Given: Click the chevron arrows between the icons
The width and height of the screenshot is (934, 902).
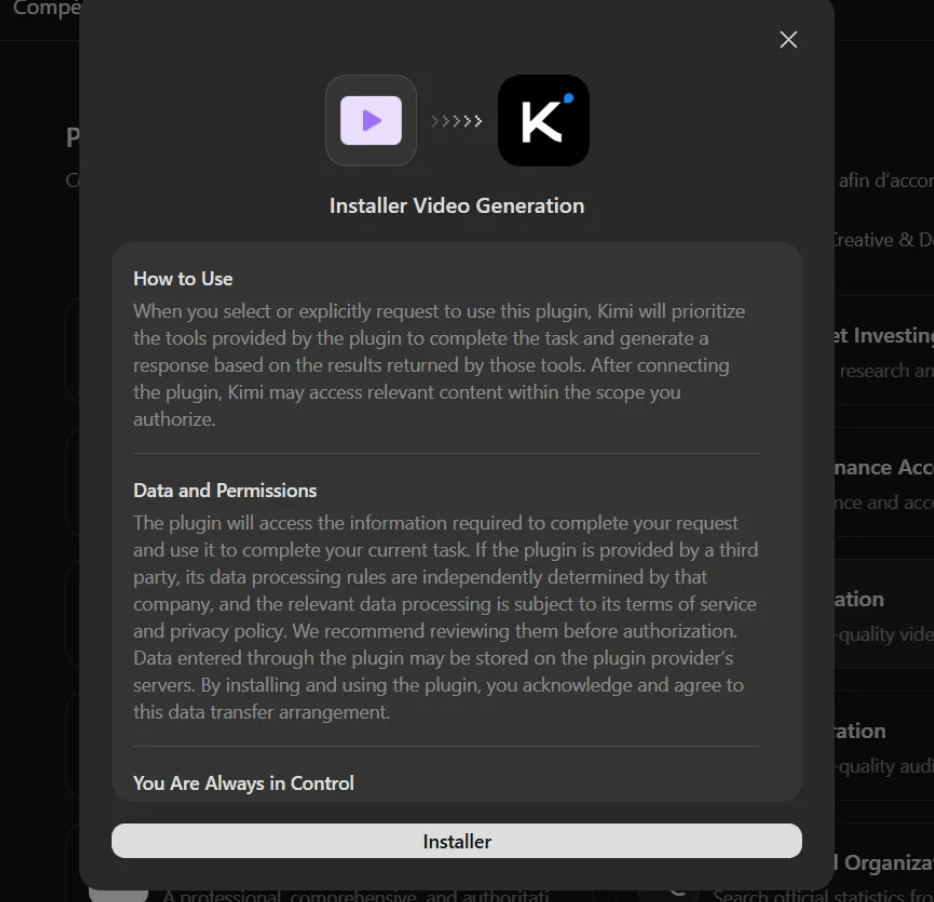Looking at the screenshot, I should (457, 122).
